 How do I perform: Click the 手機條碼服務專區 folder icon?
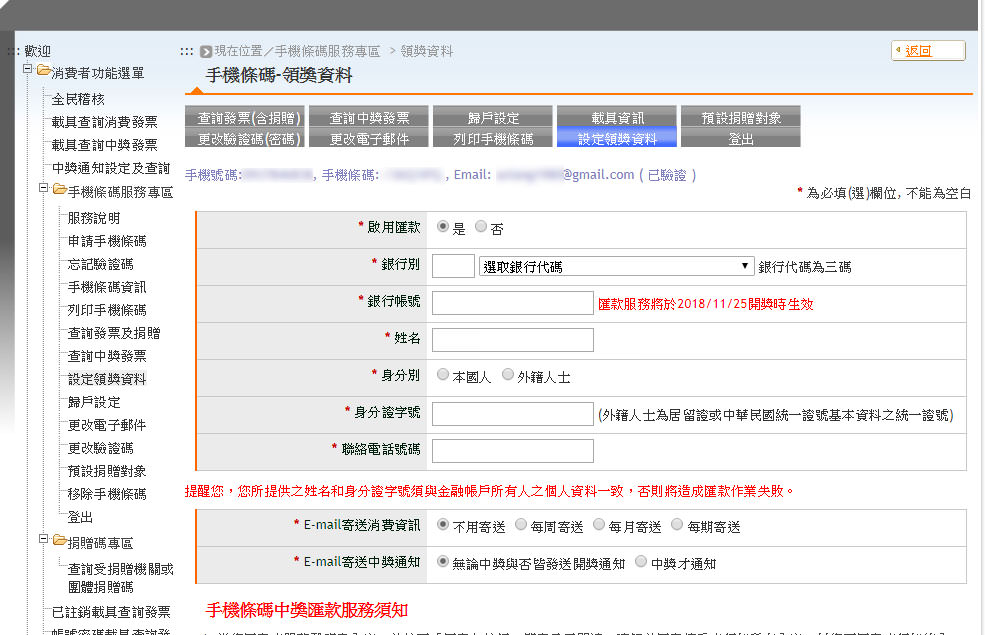[x=59, y=190]
